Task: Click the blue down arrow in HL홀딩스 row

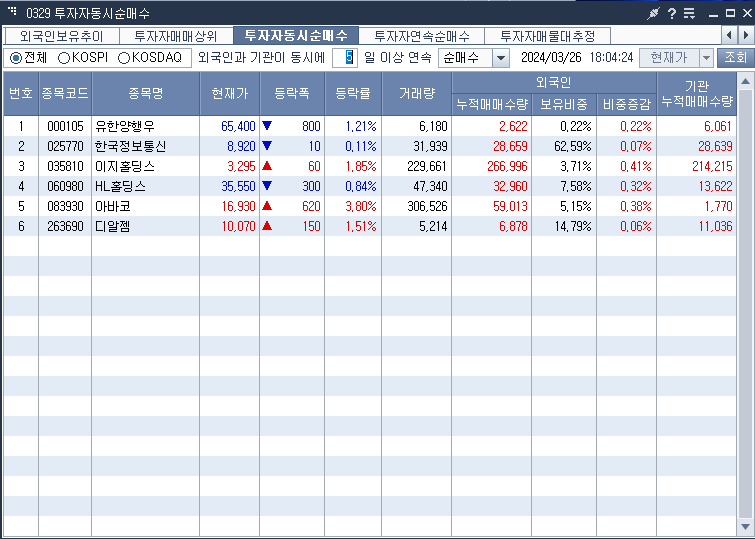Action: (x=267, y=185)
